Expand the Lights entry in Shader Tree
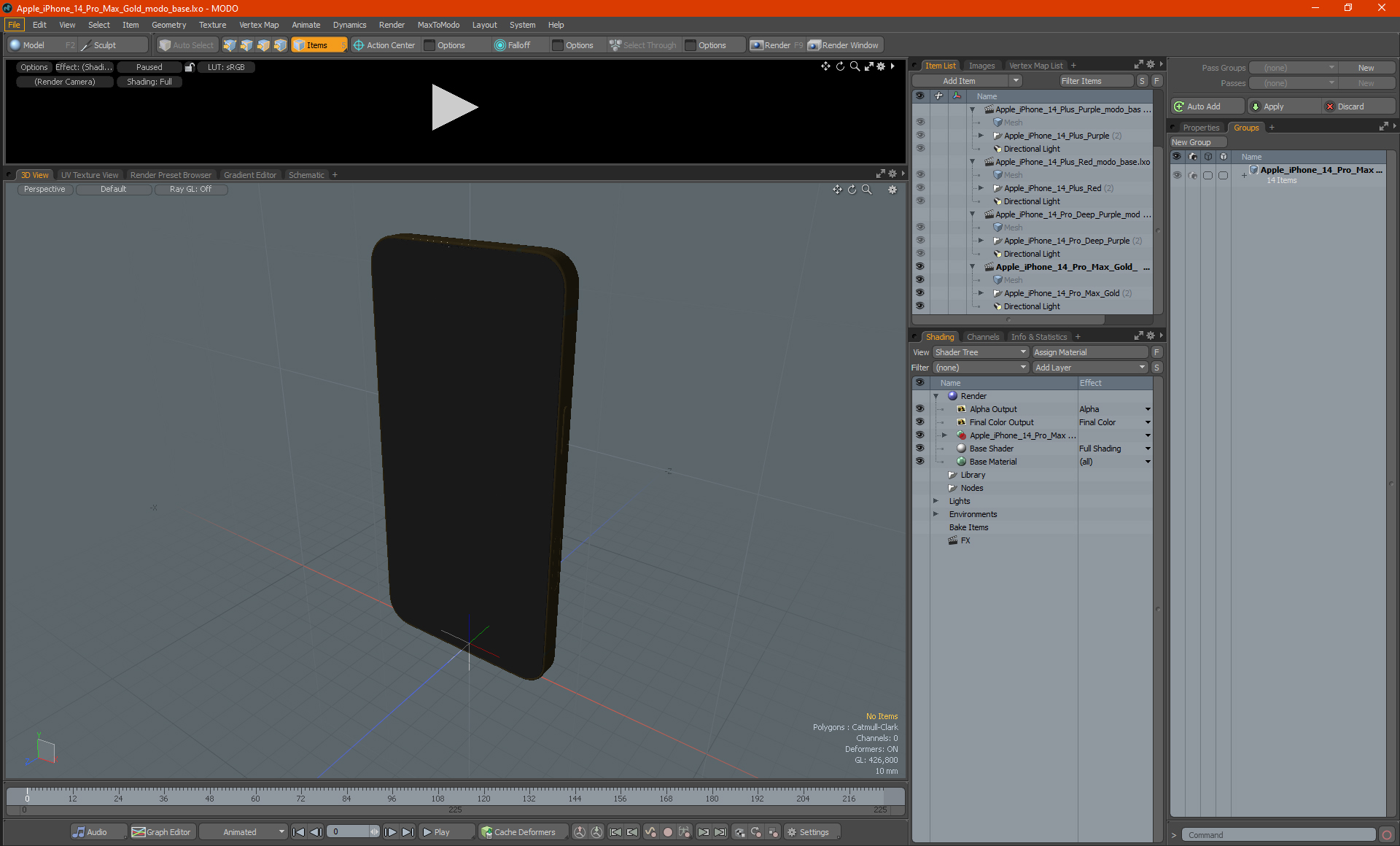 pyautogui.click(x=936, y=501)
